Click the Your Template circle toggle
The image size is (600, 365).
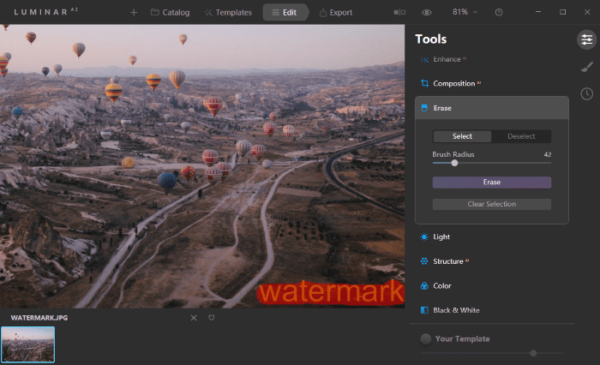tap(426, 339)
